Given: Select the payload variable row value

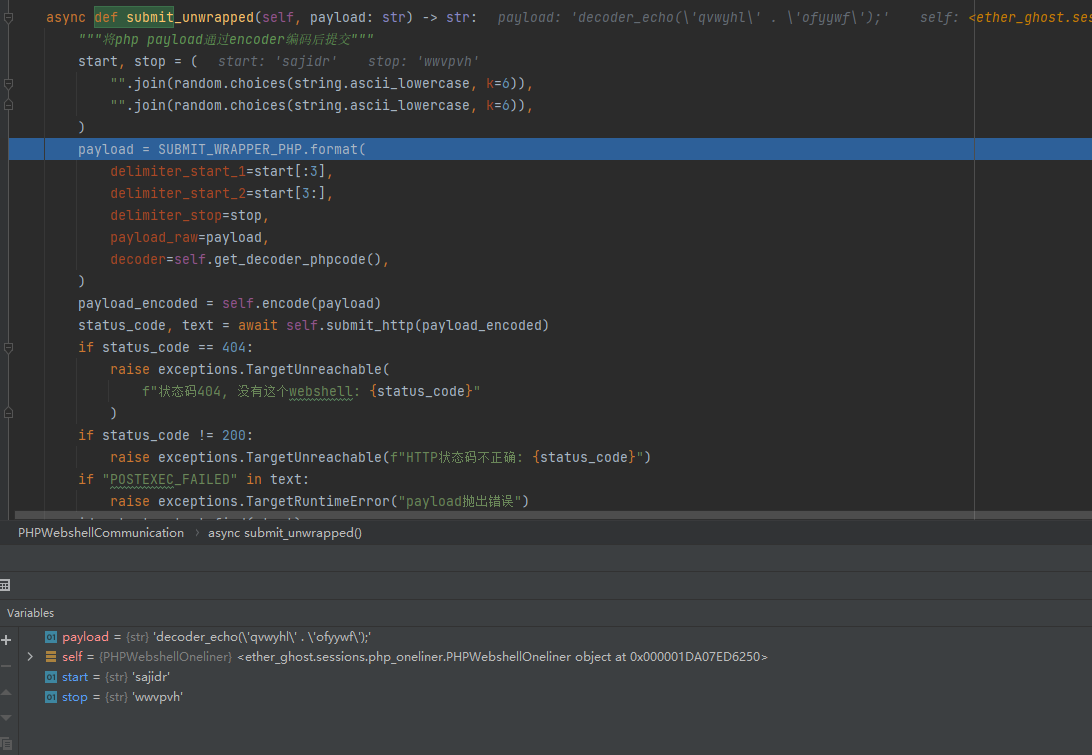Looking at the screenshot, I should point(262,637).
